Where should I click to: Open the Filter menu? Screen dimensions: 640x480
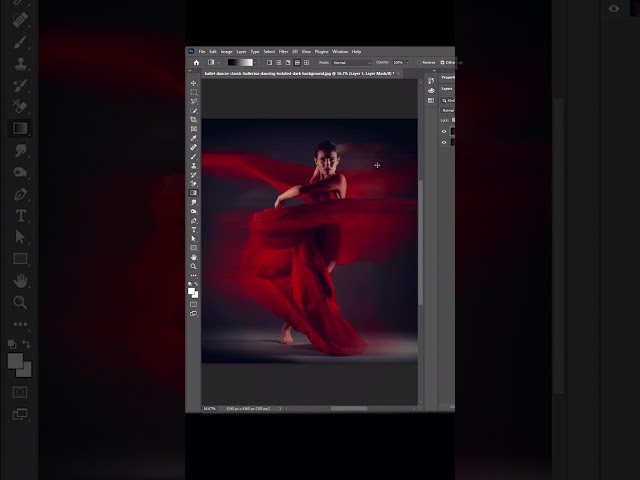(x=283, y=52)
